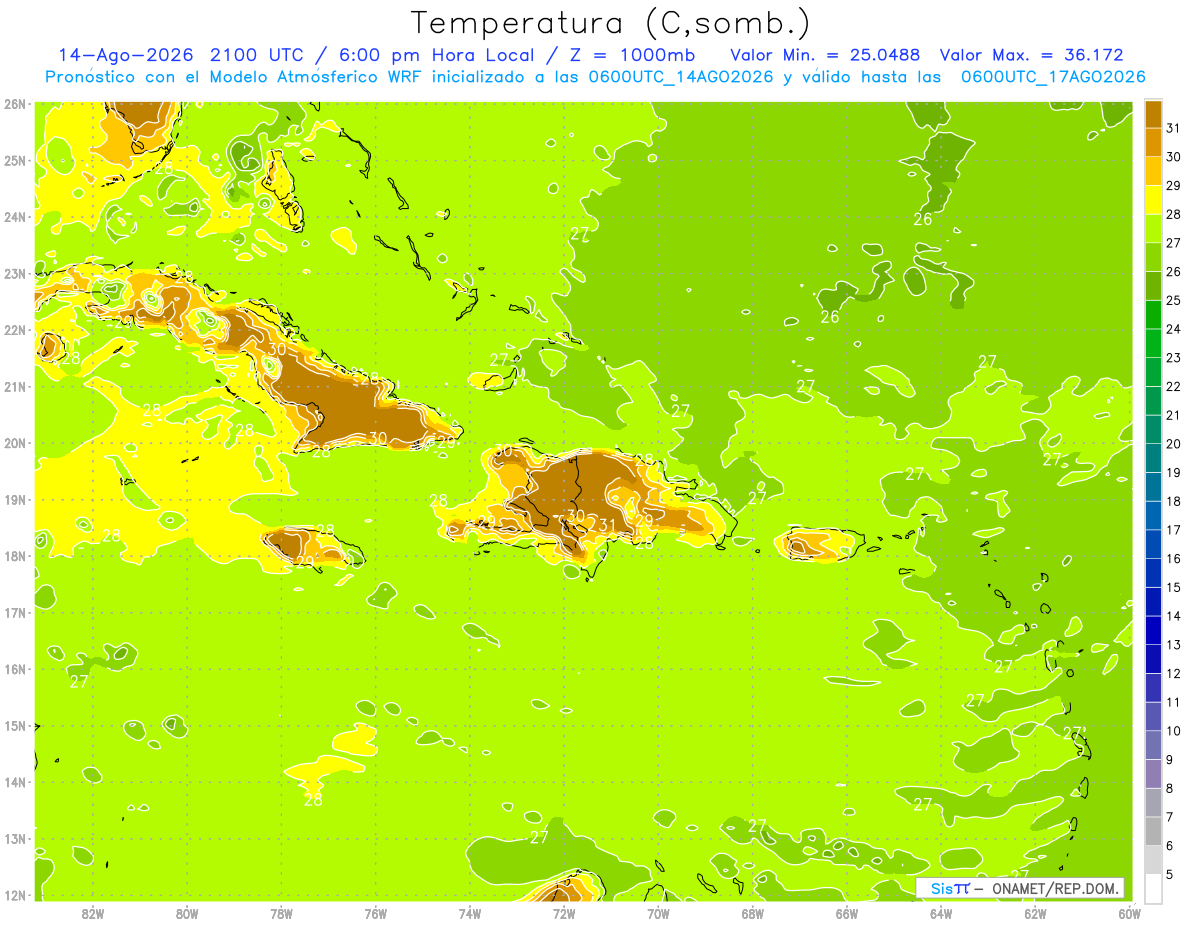Pick the dark blue swatch between 13 and 14

pyautogui.click(x=1153, y=630)
